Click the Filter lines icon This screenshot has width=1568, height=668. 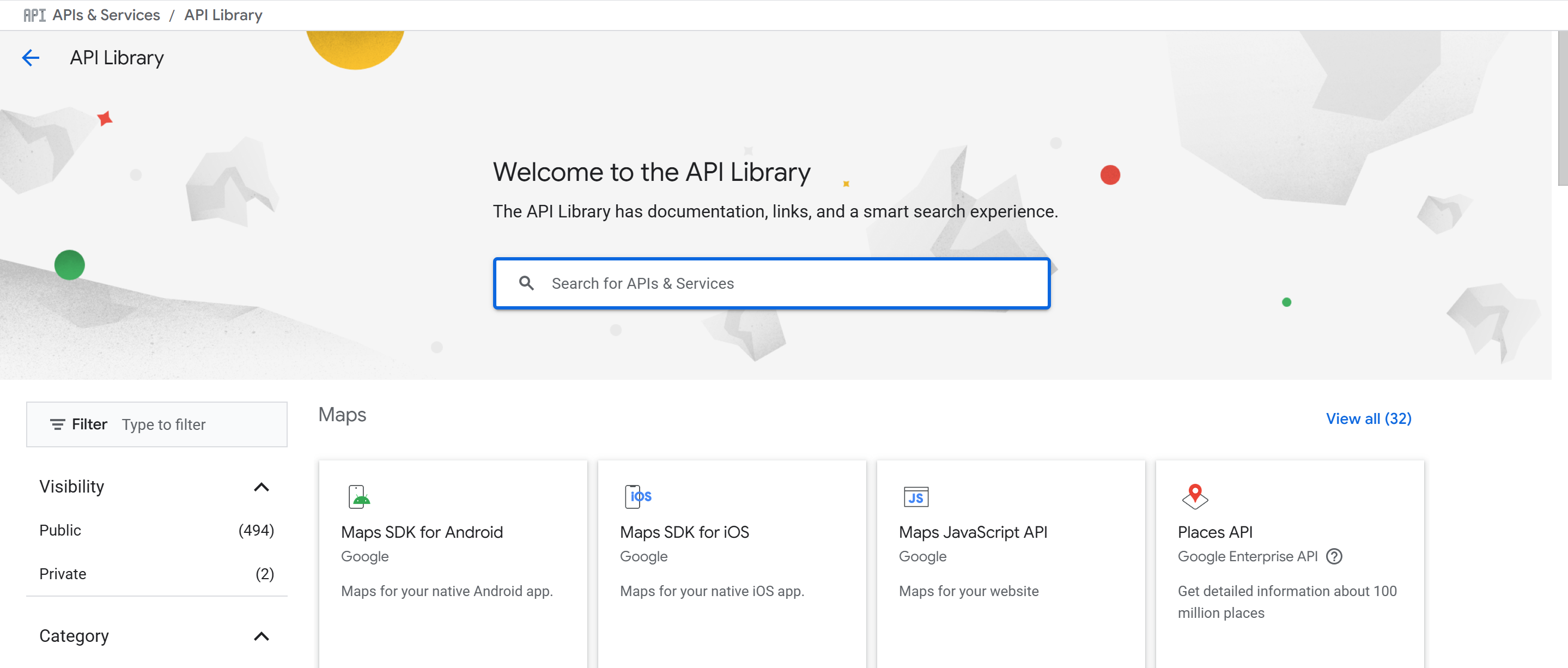click(57, 424)
